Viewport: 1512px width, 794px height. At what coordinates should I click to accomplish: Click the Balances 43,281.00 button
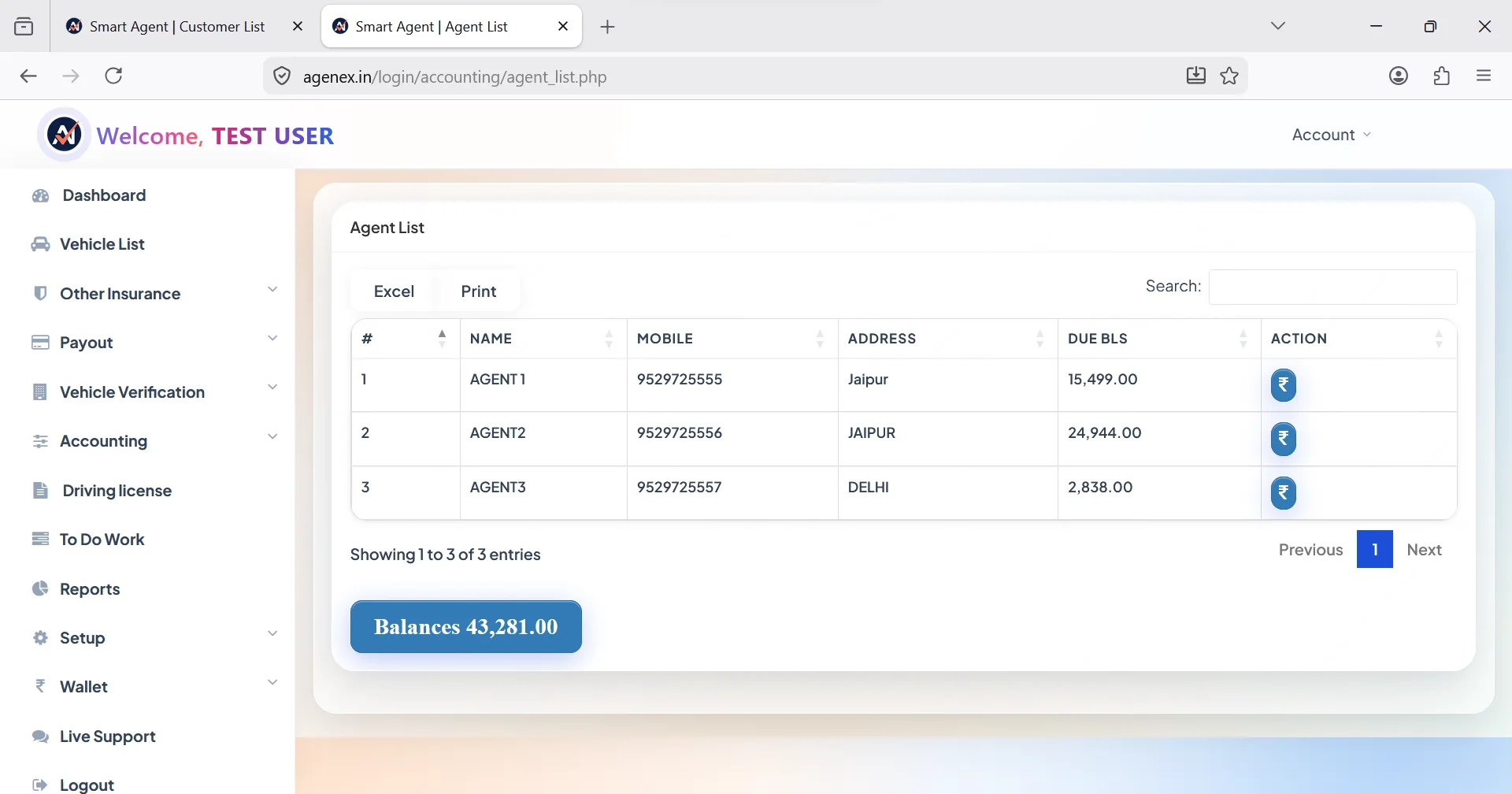(466, 627)
